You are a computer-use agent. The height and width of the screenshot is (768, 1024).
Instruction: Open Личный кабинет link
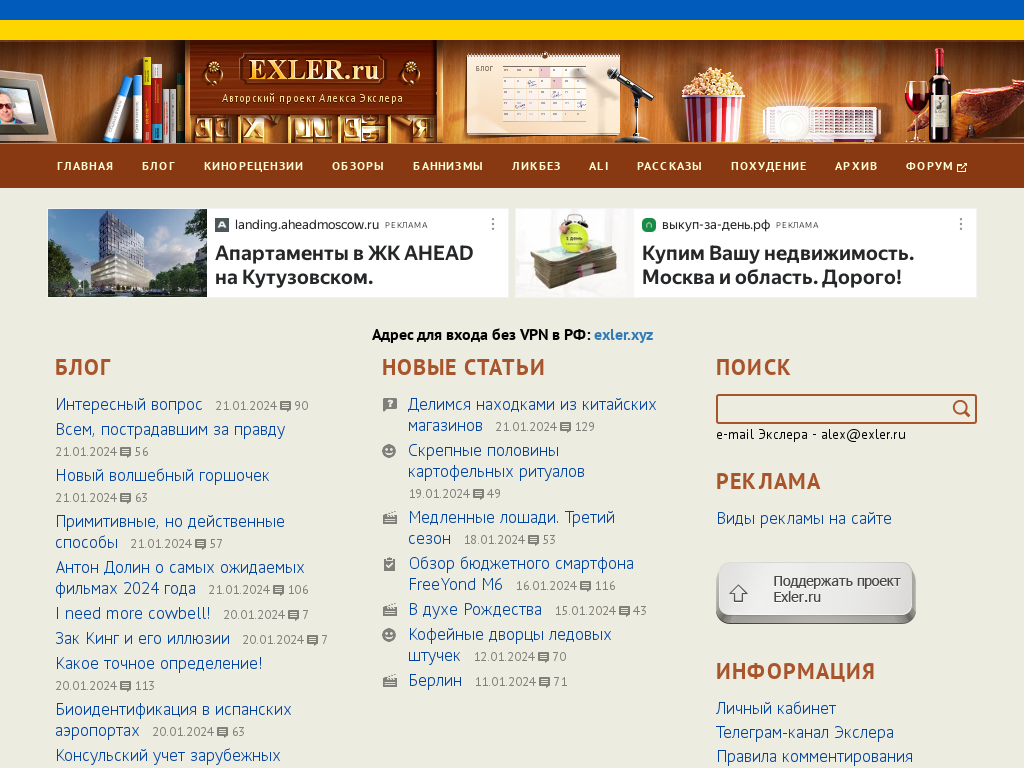pyautogui.click(x=776, y=709)
